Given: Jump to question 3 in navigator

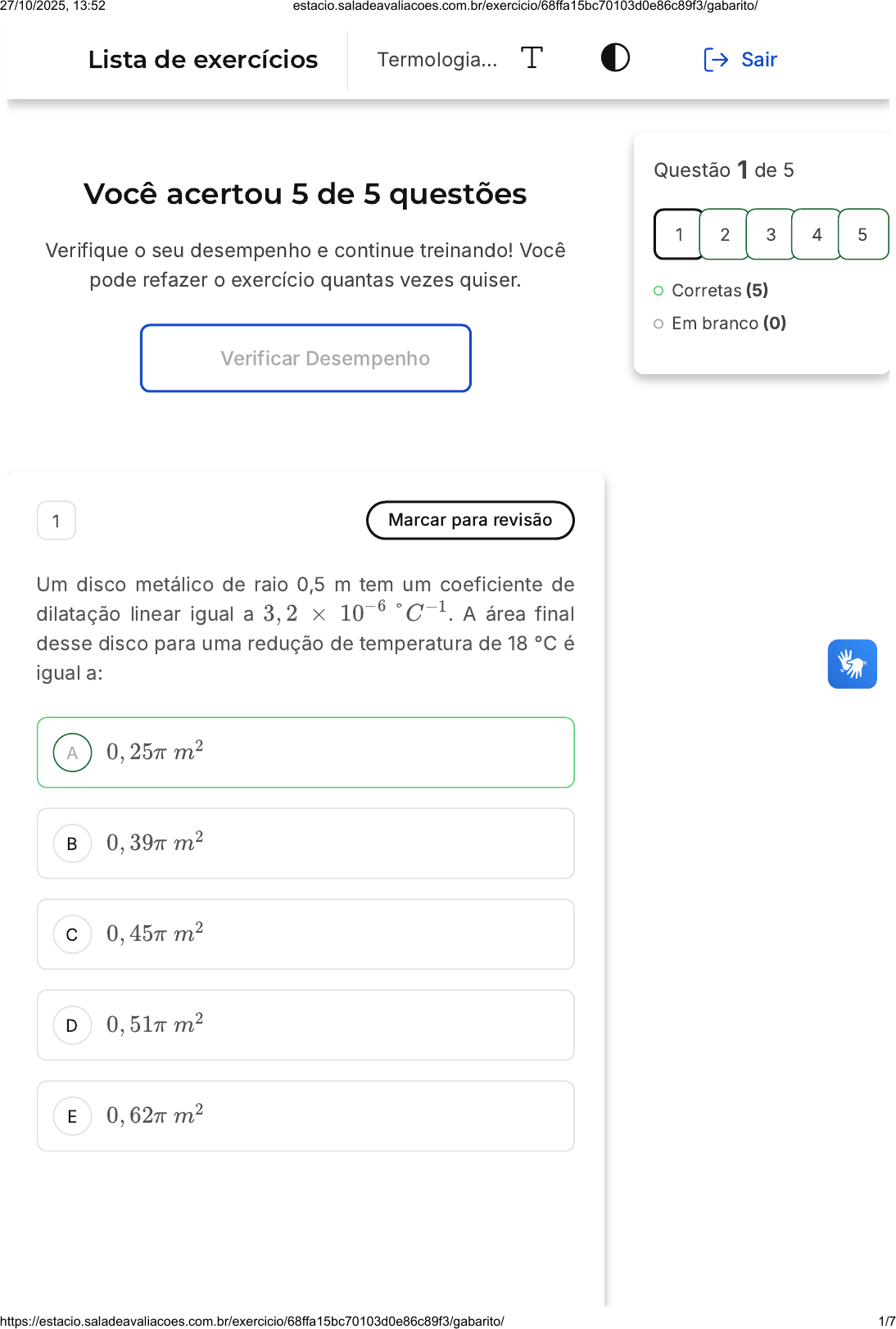Looking at the screenshot, I should tap(771, 235).
